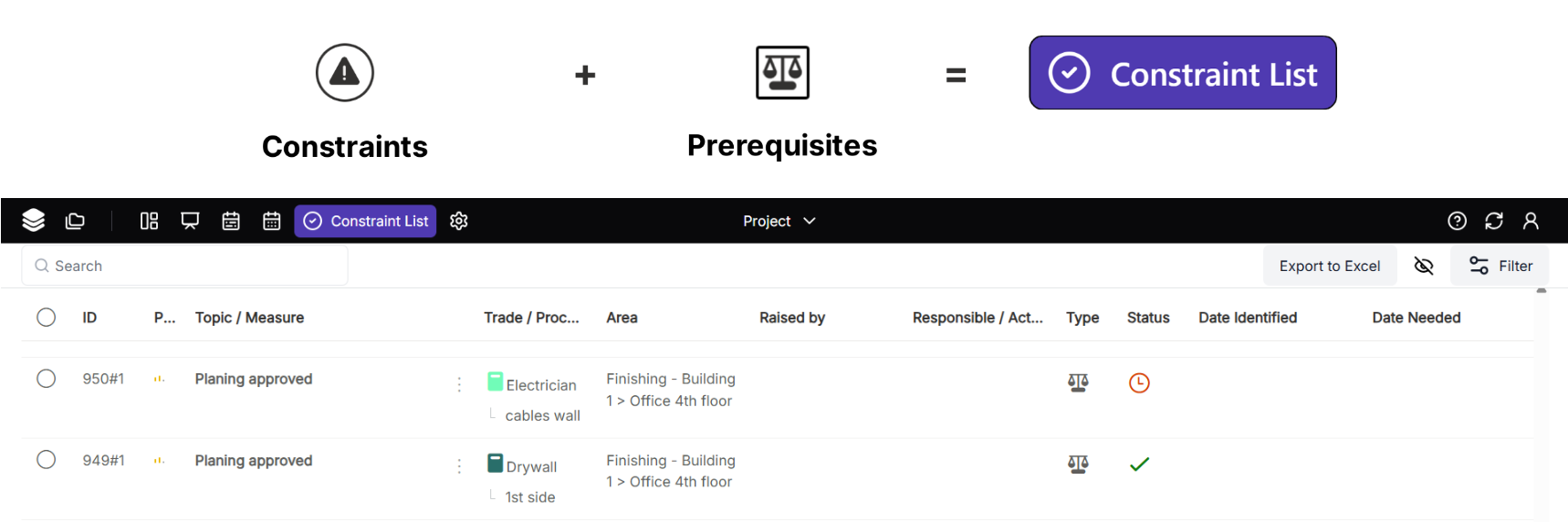The width and height of the screenshot is (1568, 522).
Task: Switch to the Constraint List tab
Action: [x=365, y=221]
